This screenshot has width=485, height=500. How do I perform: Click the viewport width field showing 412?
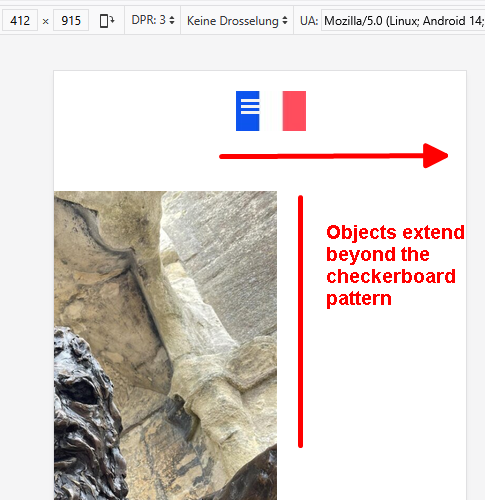(x=20, y=21)
